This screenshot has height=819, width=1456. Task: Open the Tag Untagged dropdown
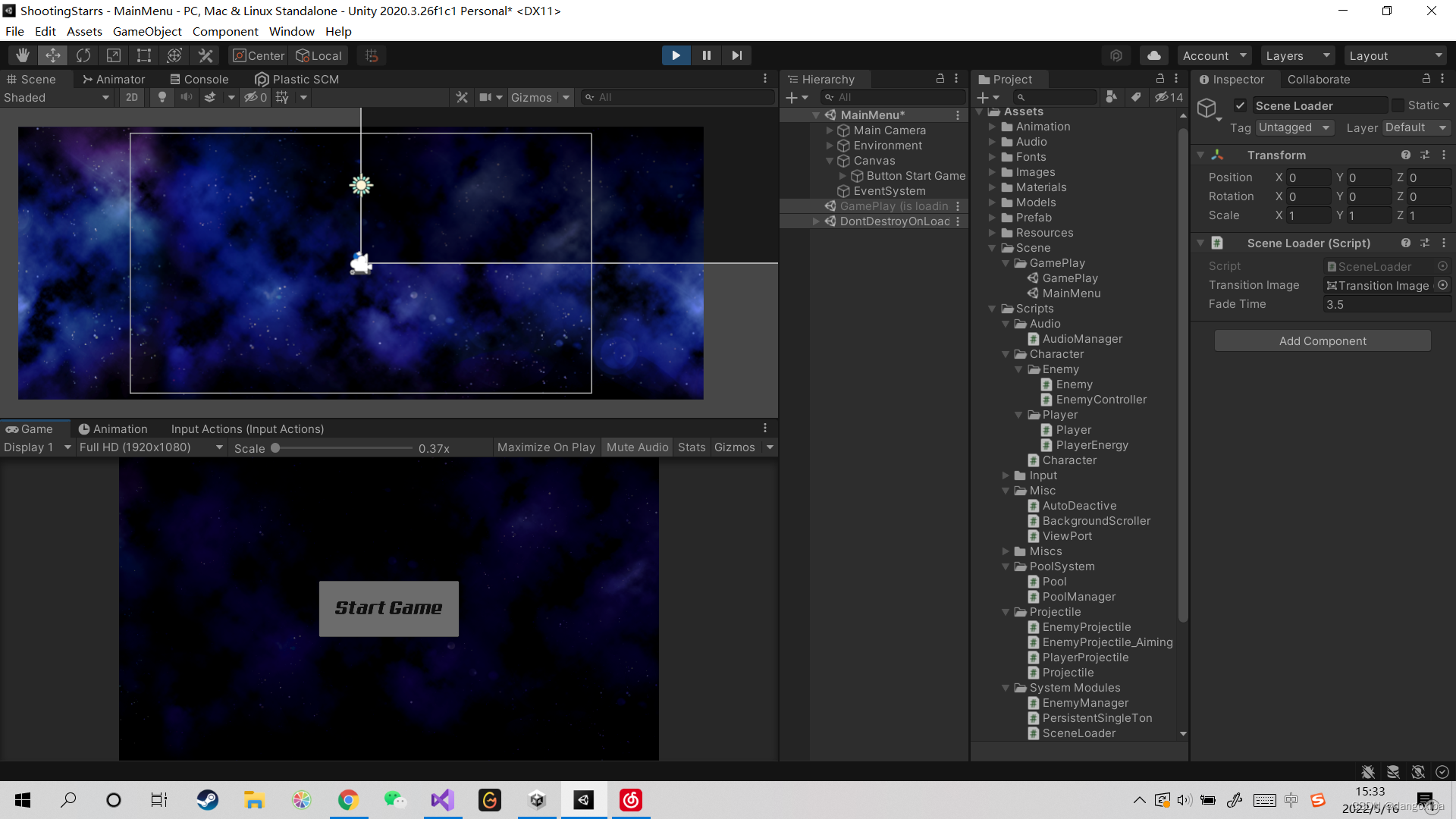click(1294, 127)
